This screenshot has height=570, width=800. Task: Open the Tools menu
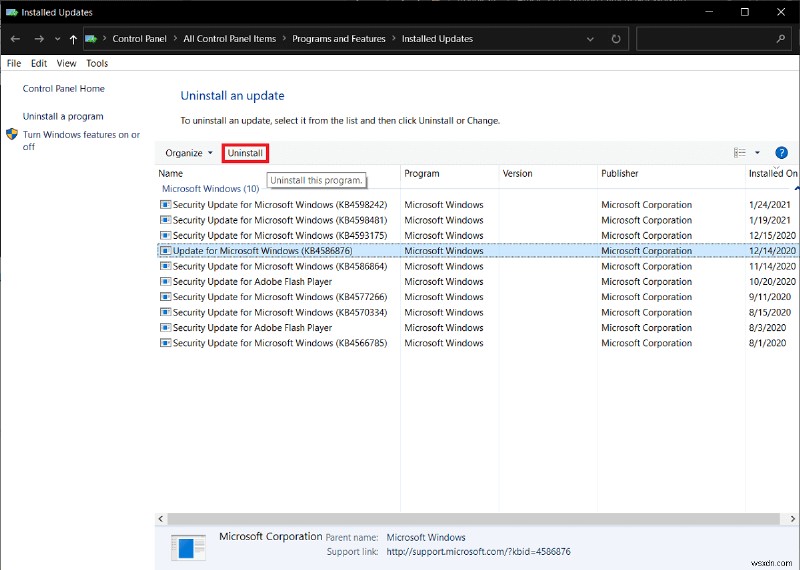[97, 63]
